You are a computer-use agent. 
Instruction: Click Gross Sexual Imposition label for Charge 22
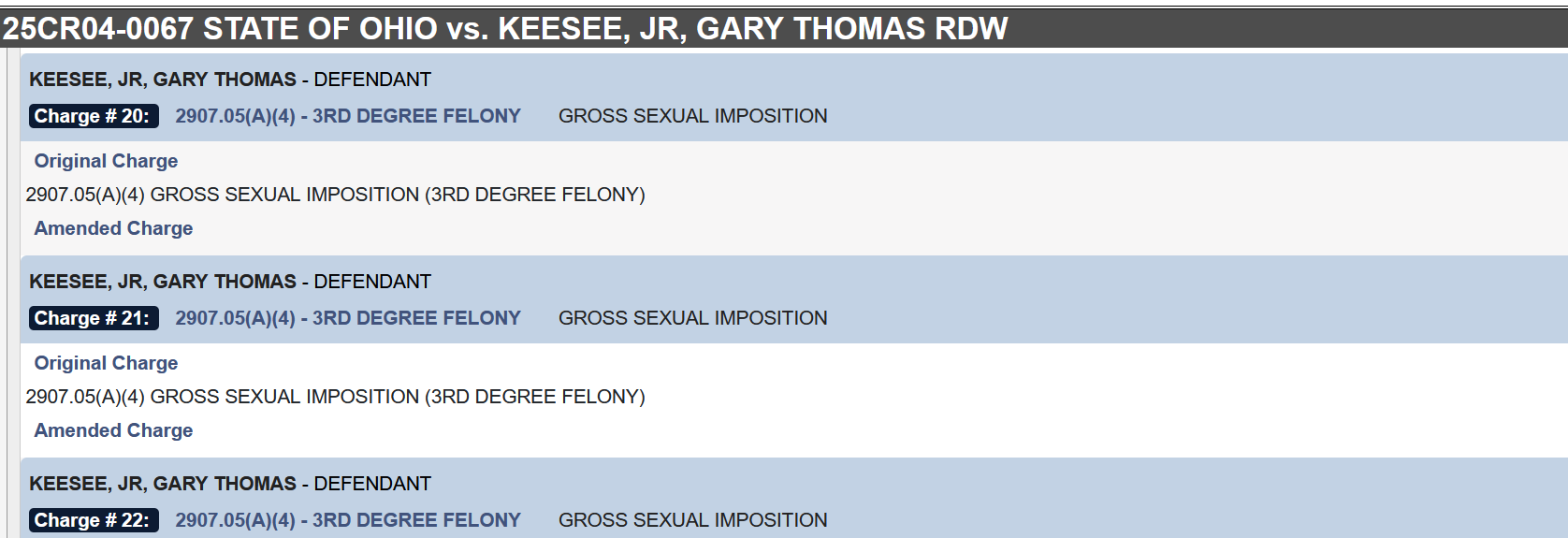click(x=693, y=520)
